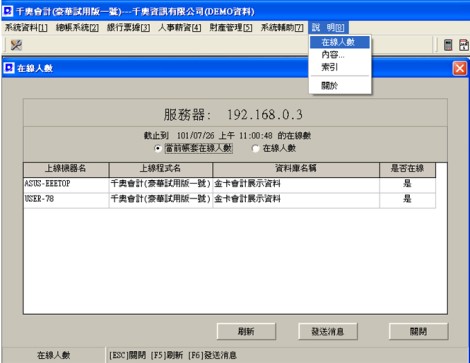Select the 在線人數 radio option
The width and height of the screenshot is (470, 363).
(255, 148)
